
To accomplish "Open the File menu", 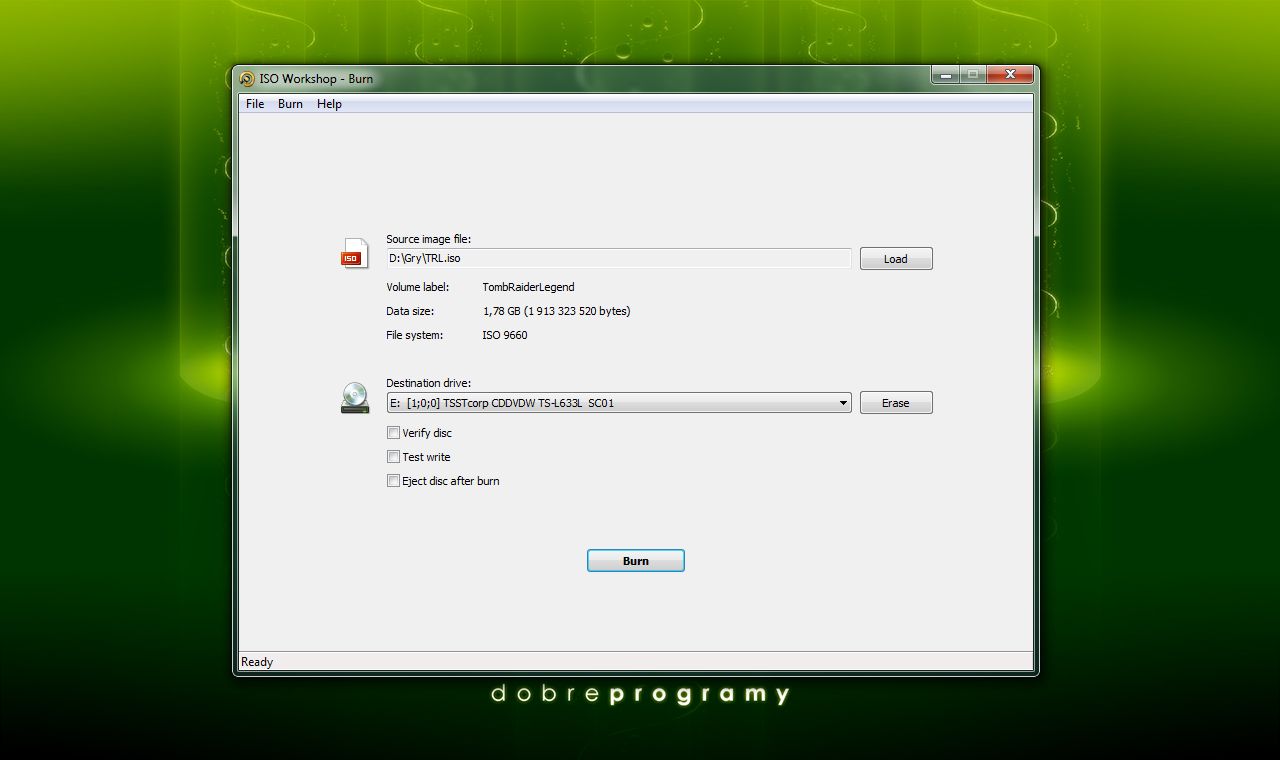I will 255,104.
